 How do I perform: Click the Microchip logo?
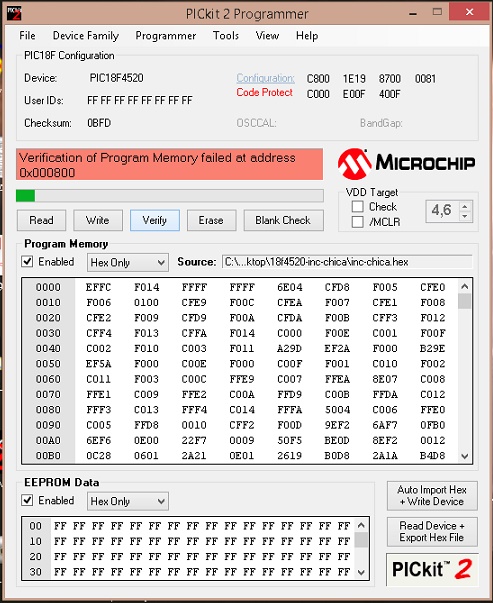406,164
